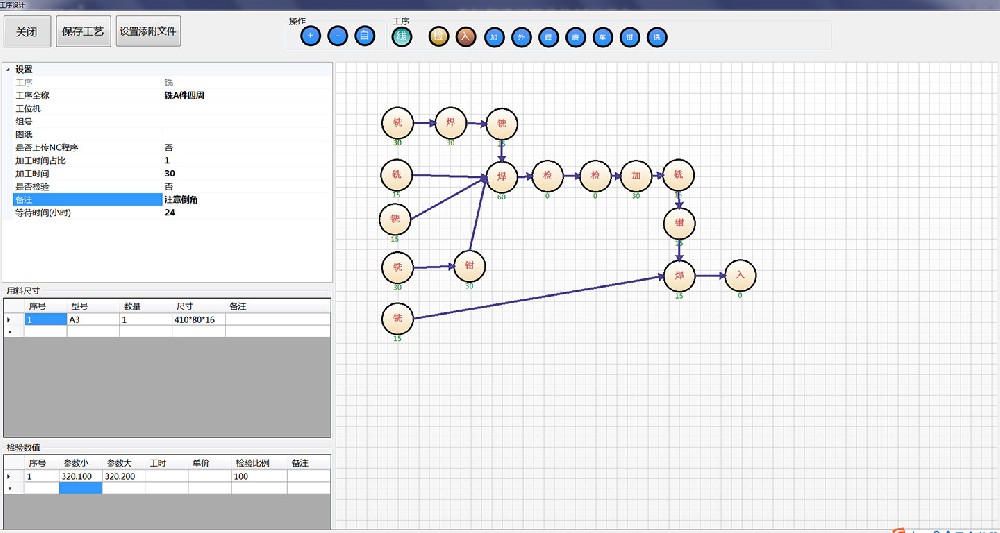Click the blue minus (-) operation icon

coord(338,37)
